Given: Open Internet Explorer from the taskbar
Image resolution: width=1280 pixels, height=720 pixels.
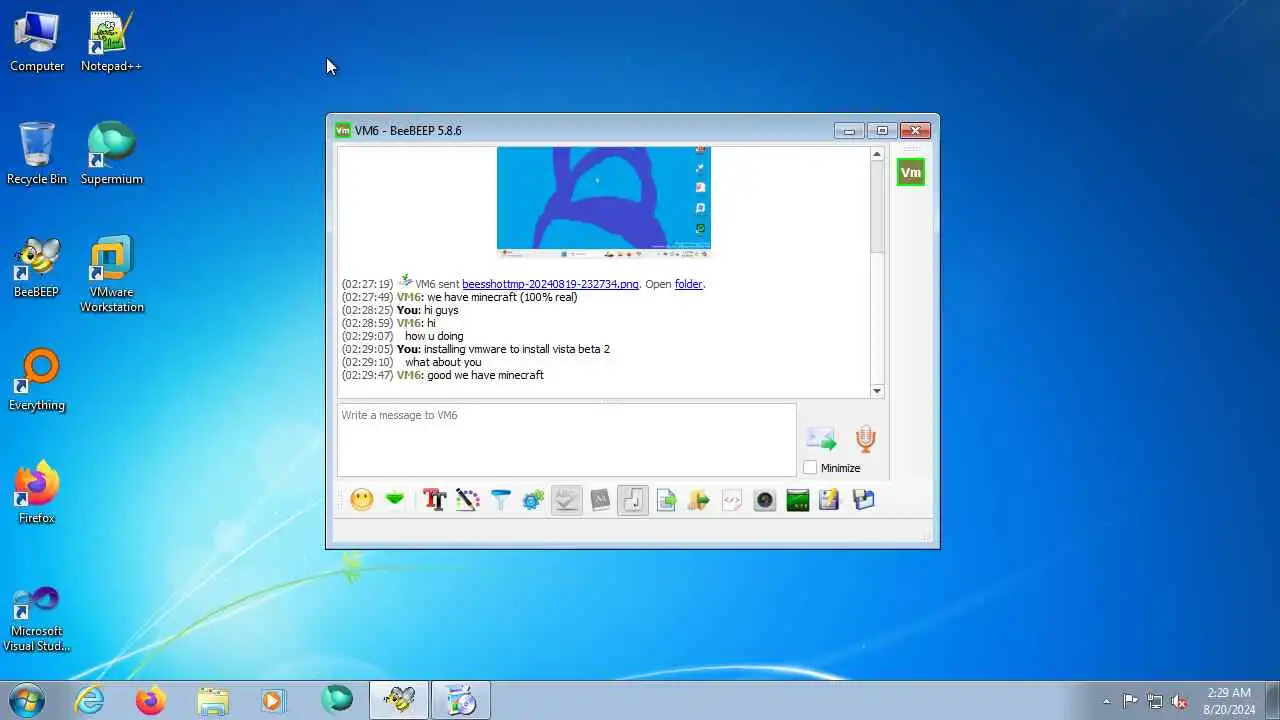Looking at the screenshot, I should (90, 700).
